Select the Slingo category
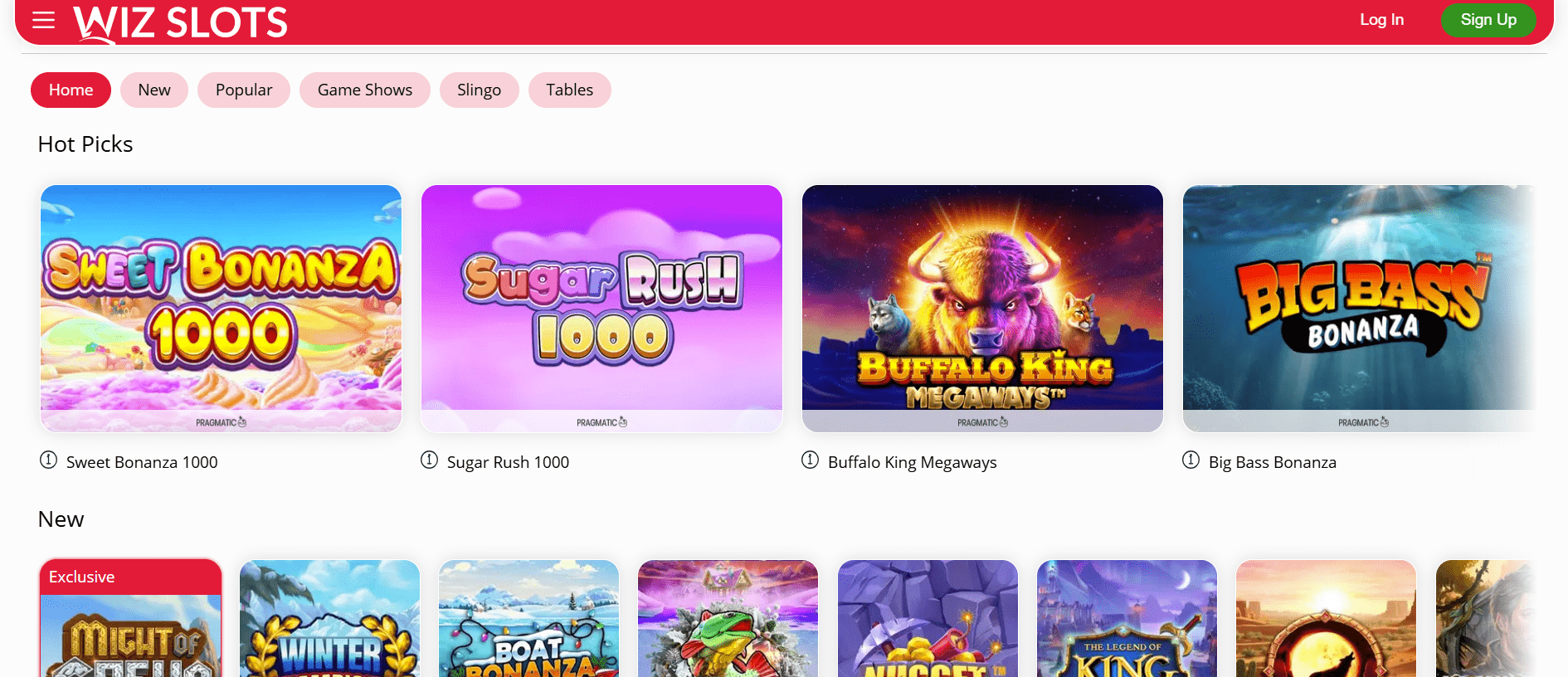Screen dimensions: 1568x677 coord(479,90)
